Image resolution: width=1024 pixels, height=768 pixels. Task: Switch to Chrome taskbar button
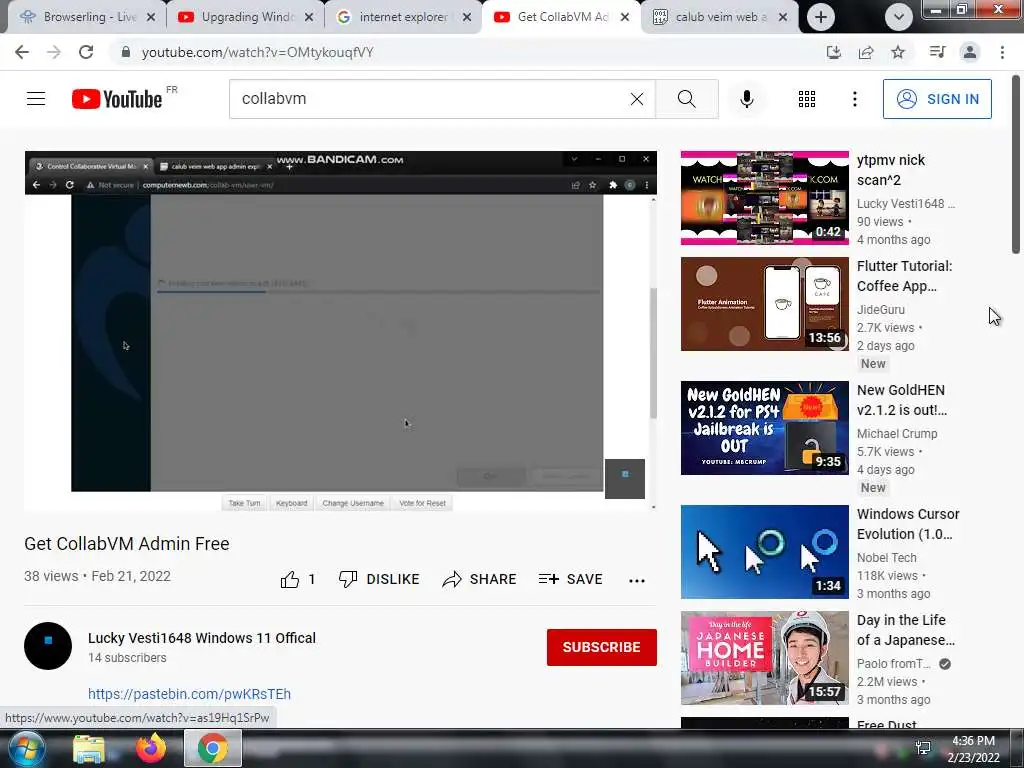[x=213, y=748]
